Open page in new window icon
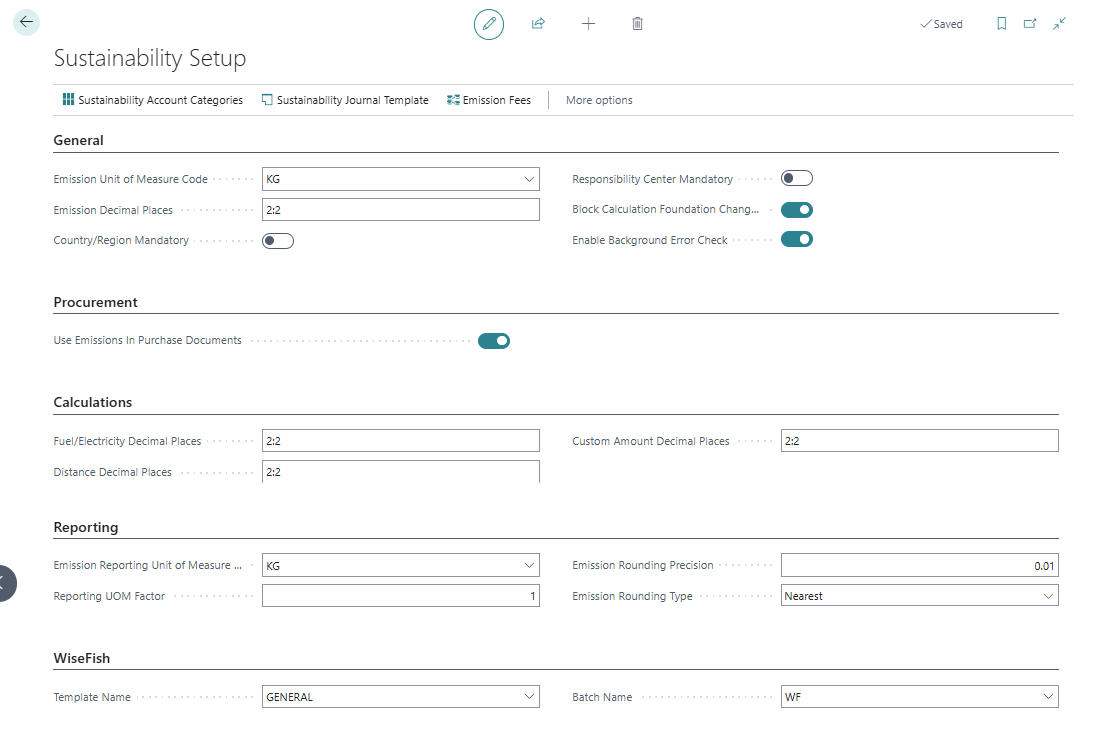 1030,24
